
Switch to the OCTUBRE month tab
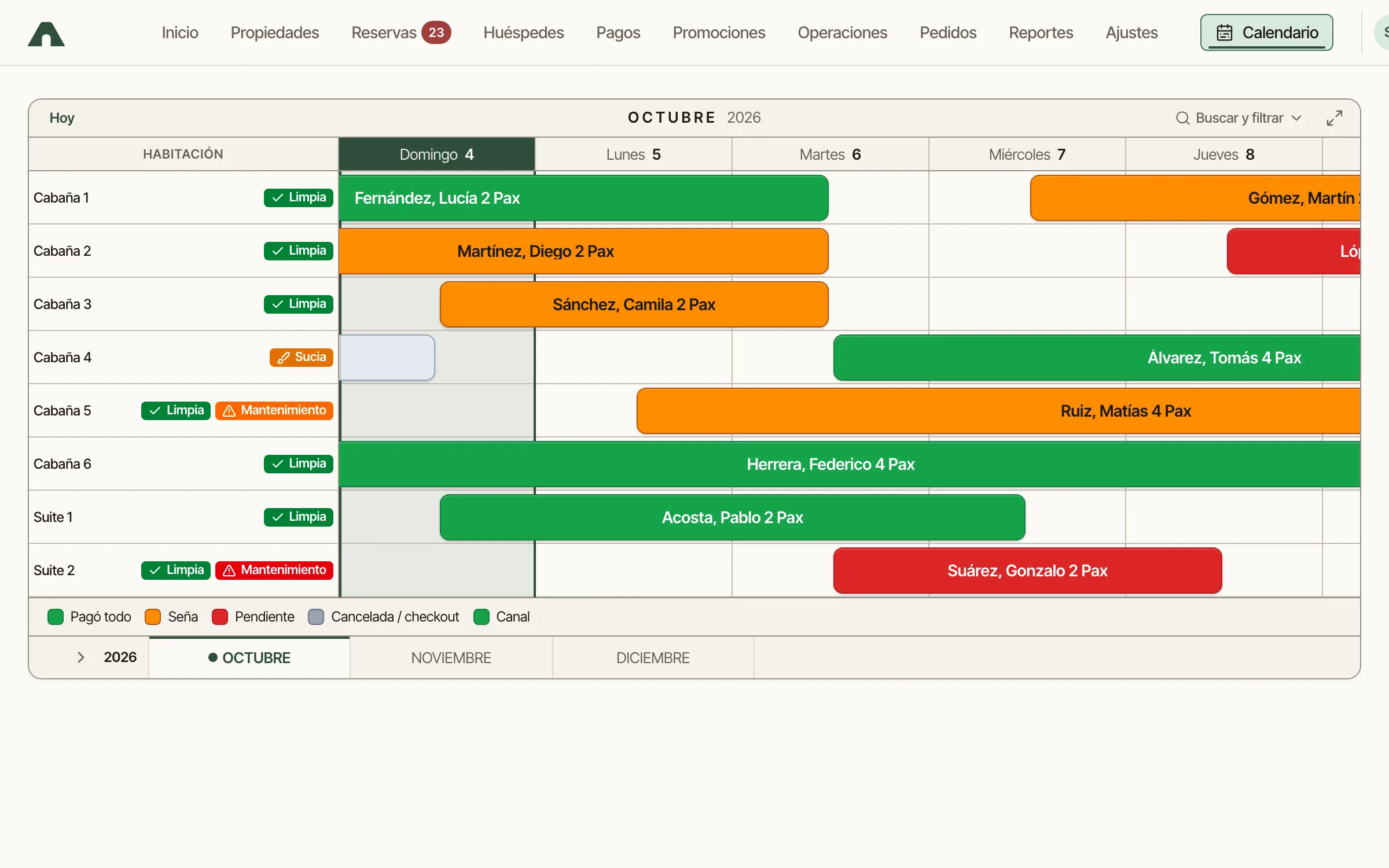249,658
